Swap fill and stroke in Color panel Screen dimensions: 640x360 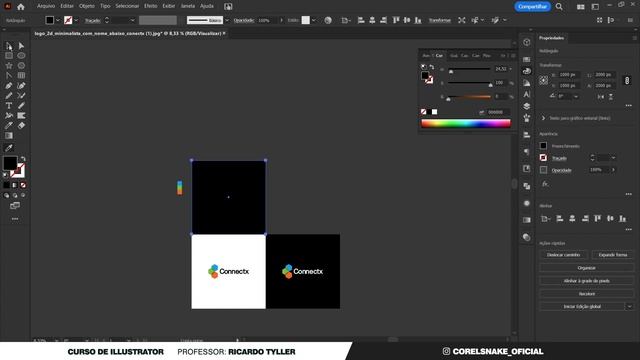point(431,67)
